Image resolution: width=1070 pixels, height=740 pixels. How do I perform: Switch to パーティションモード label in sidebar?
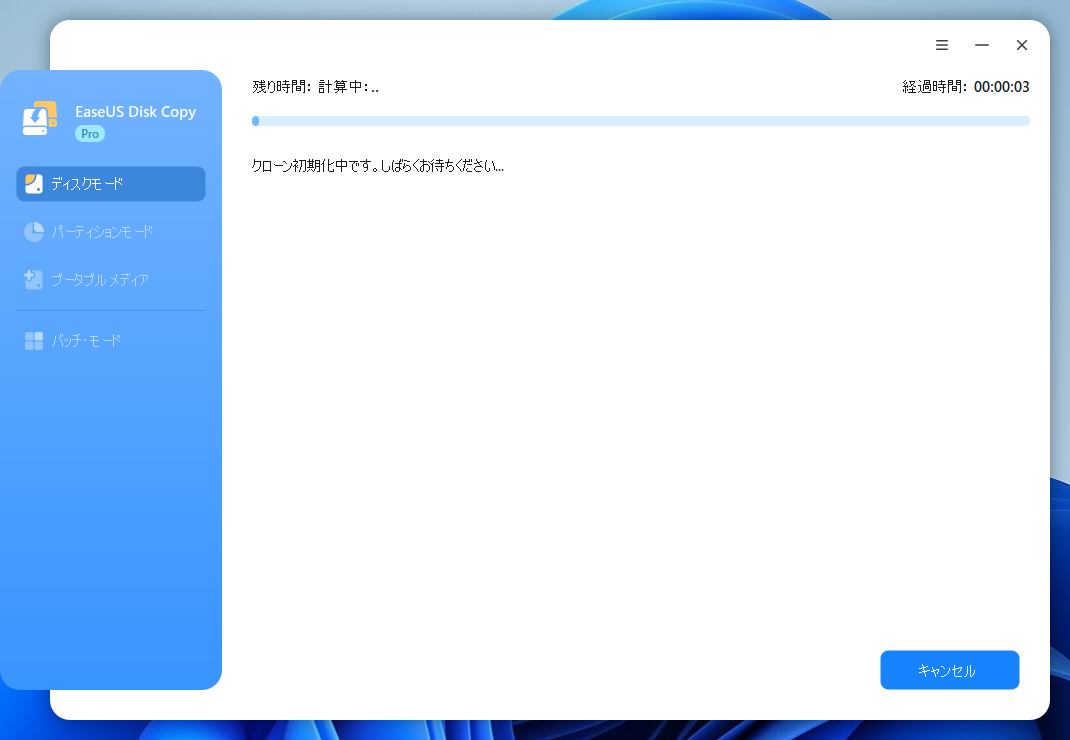tap(102, 232)
